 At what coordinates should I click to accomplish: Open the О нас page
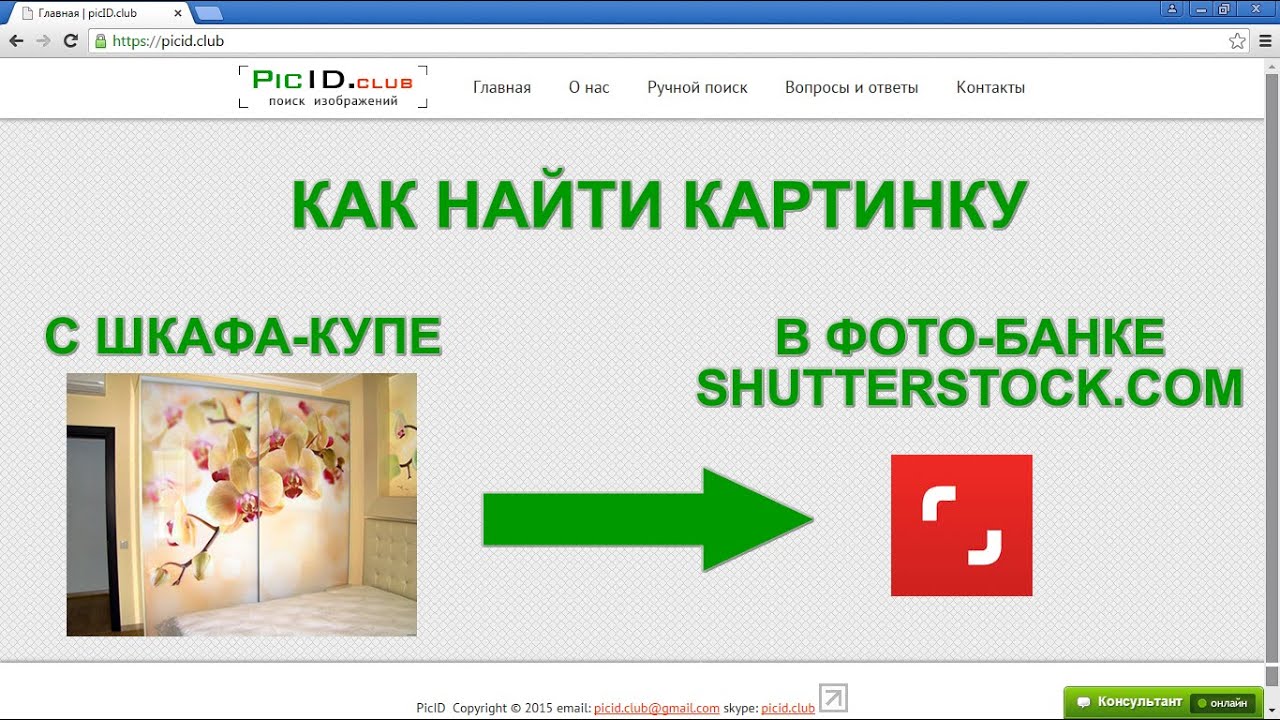pyautogui.click(x=589, y=87)
